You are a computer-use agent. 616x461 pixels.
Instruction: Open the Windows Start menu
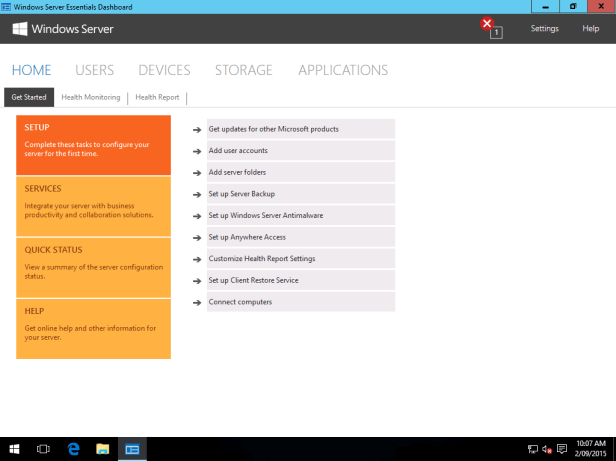coord(14,449)
